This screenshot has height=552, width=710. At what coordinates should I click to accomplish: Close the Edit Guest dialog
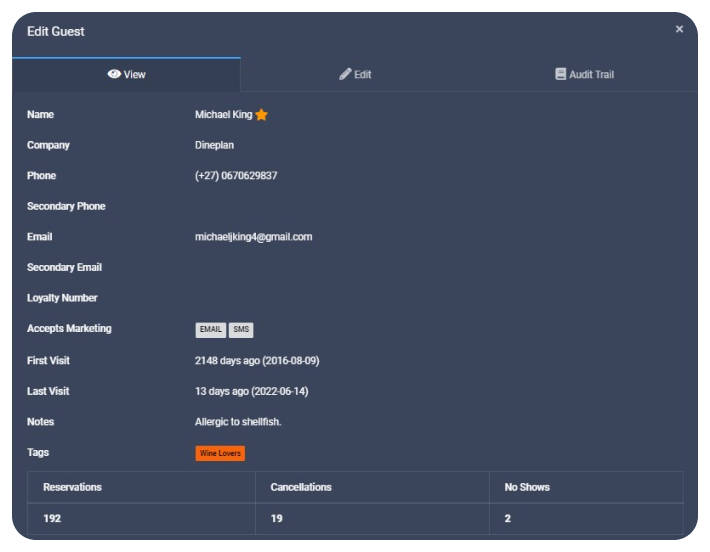(679, 30)
